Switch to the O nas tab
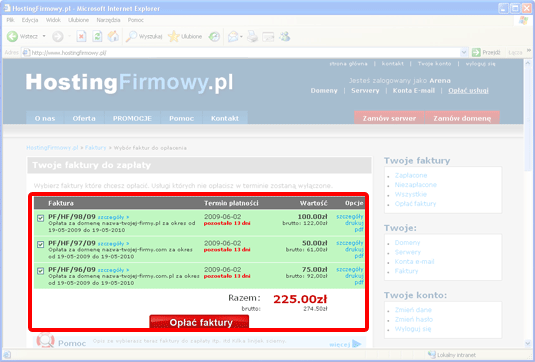The image size is (535, 362). [45, 118]
